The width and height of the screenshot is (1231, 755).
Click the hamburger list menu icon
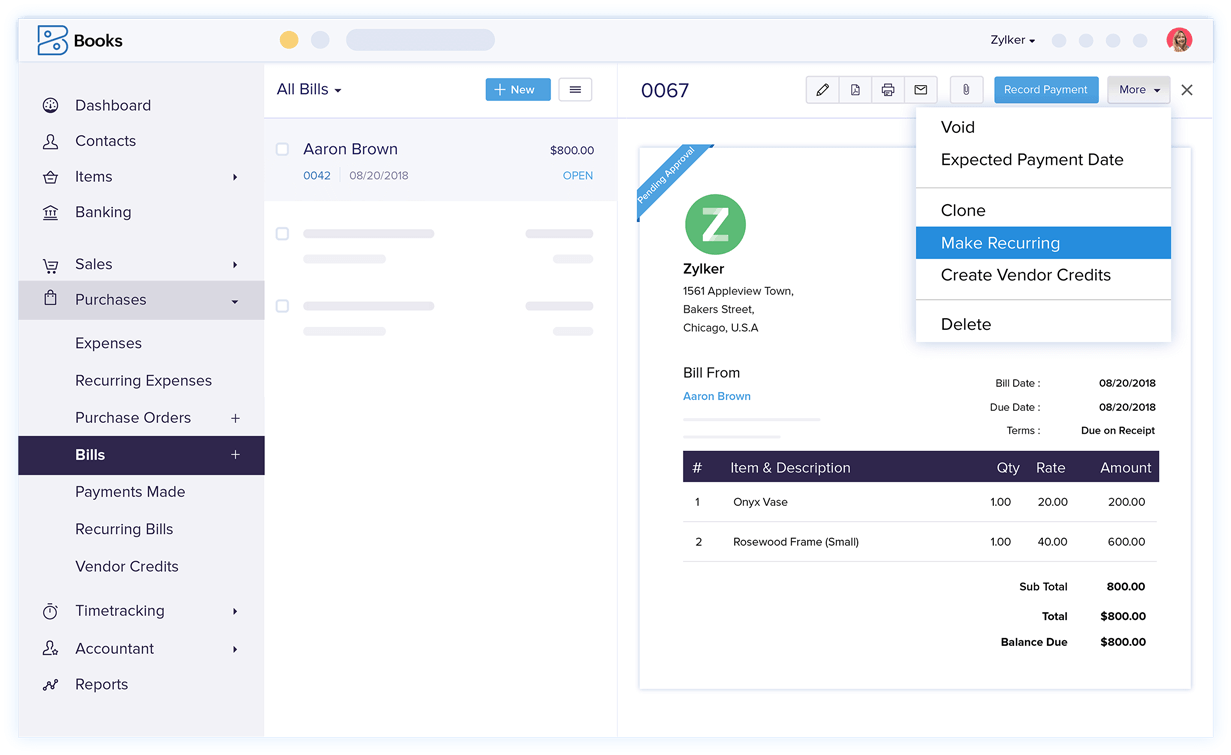[x=575, y=90]
